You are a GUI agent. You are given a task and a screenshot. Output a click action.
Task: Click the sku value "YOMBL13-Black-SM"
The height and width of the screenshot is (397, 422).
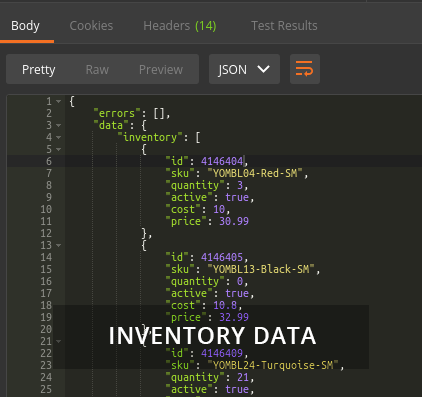pyautogui.click(x=261, y=269)
